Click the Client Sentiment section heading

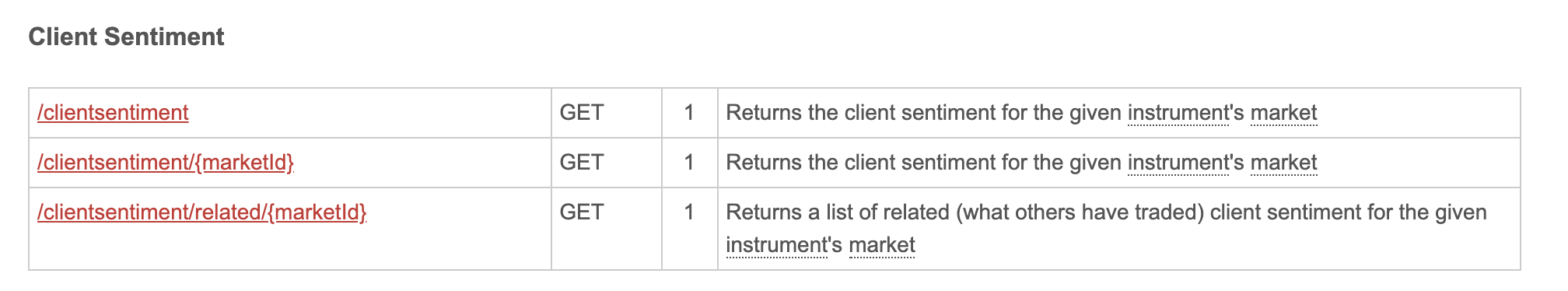pos(126,37)
